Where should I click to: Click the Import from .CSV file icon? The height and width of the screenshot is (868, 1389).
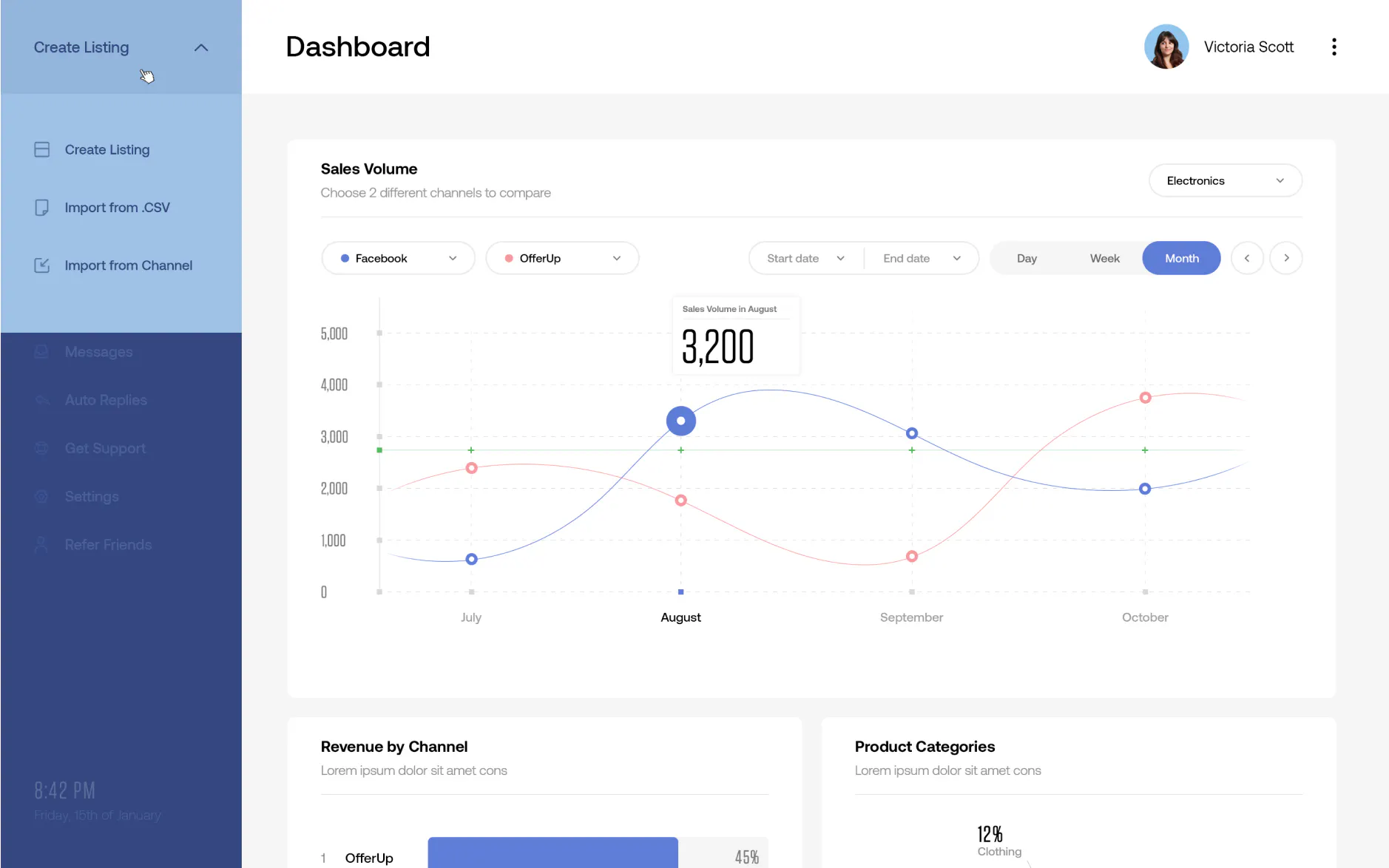pos(42,208)
